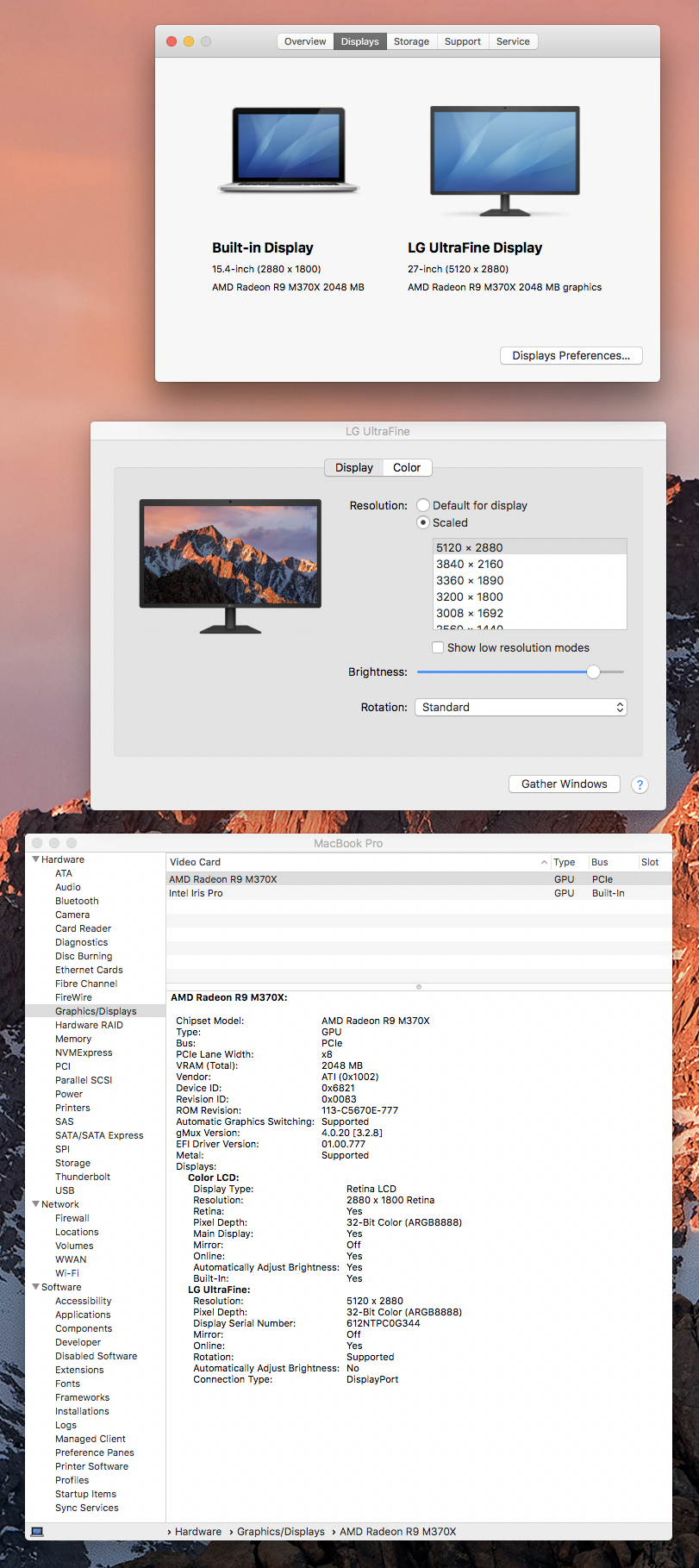699x1568 pixels.
Task: Select the Intel Iris Pro row
Action: (x=419, y=893)
